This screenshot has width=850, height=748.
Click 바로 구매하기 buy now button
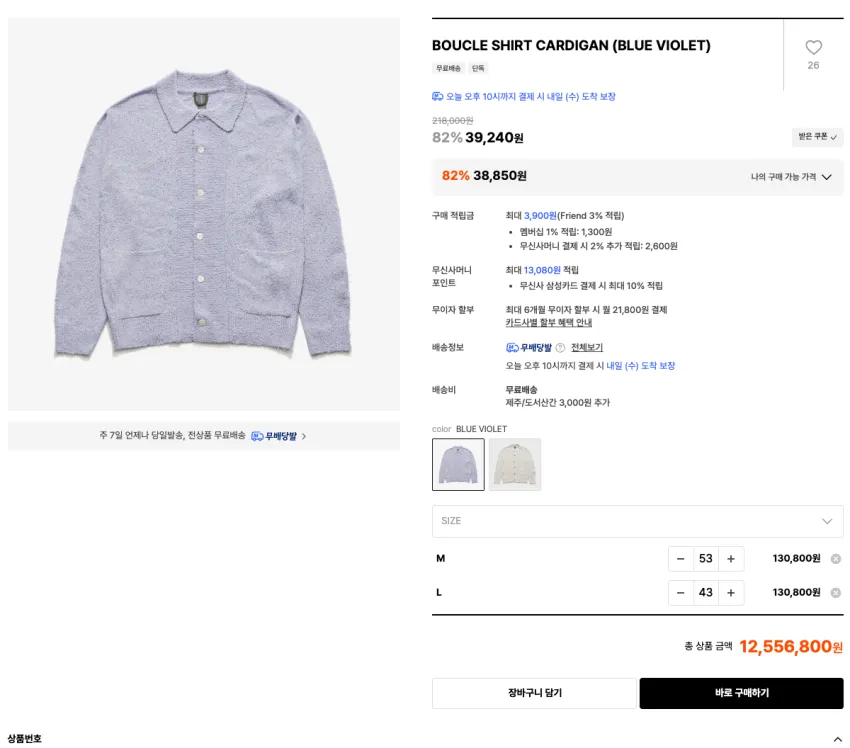[742, 693]
